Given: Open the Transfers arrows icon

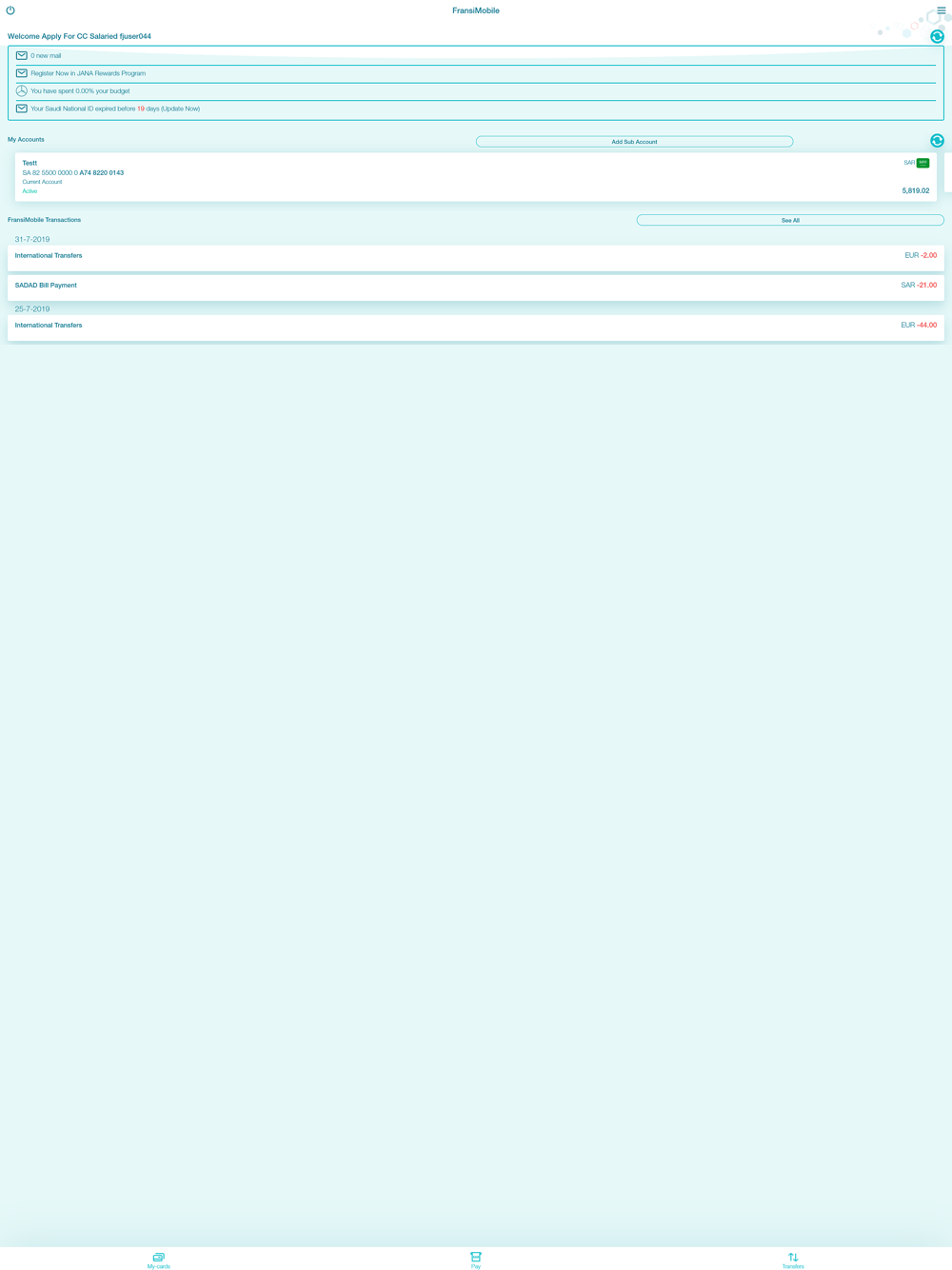Looking at the screenshot, I should pyautogui.click(x=793, y=1257).
